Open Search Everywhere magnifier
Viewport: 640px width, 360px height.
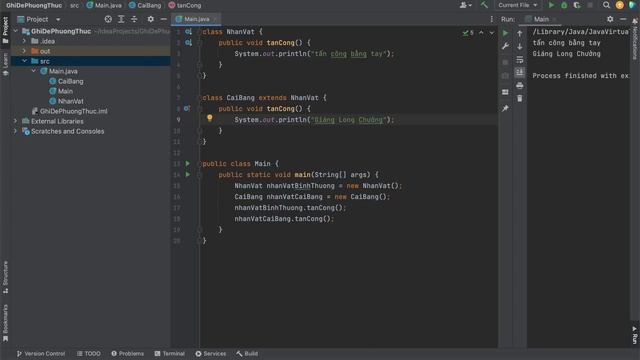pyautogui.click(x=607, y=5)
